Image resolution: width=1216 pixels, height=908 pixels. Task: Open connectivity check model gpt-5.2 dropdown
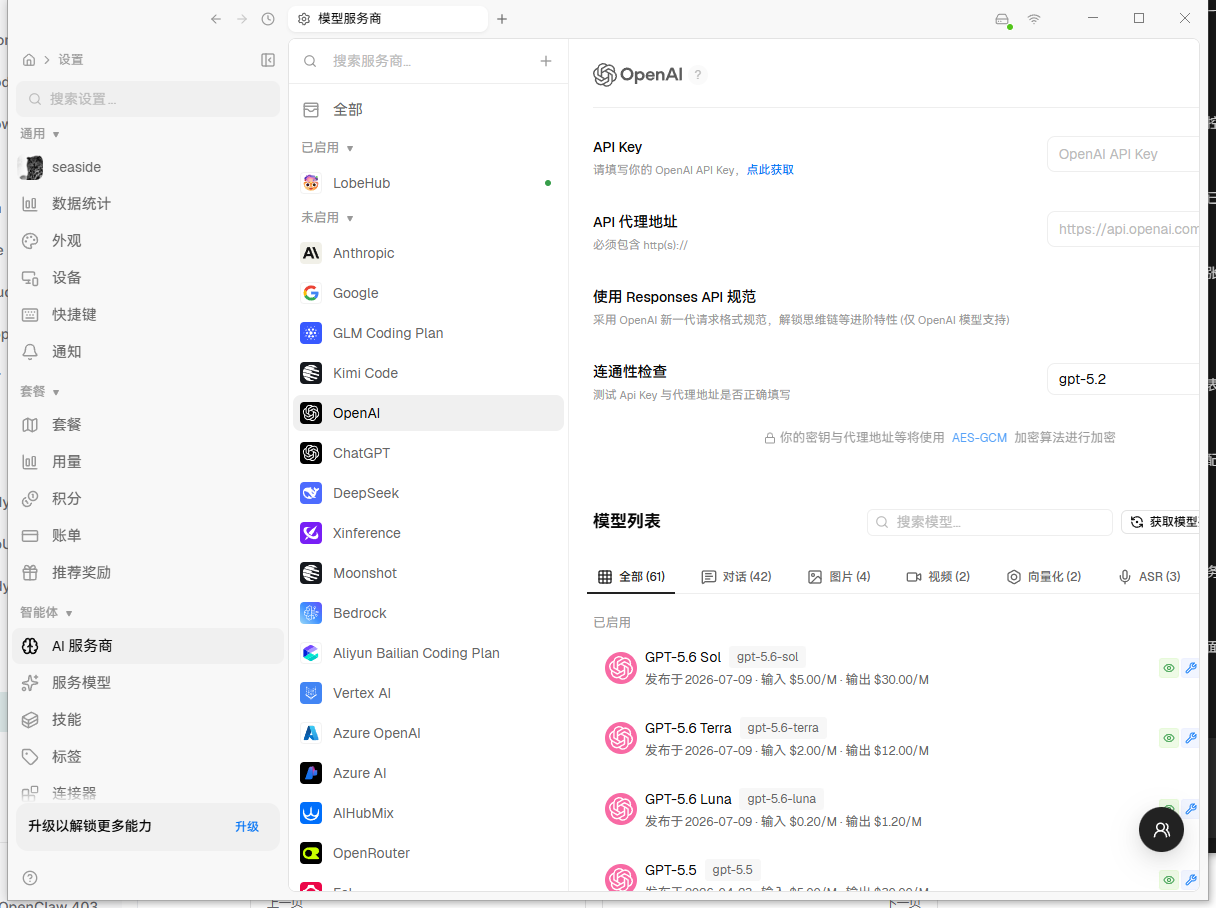pos(1122,379)
